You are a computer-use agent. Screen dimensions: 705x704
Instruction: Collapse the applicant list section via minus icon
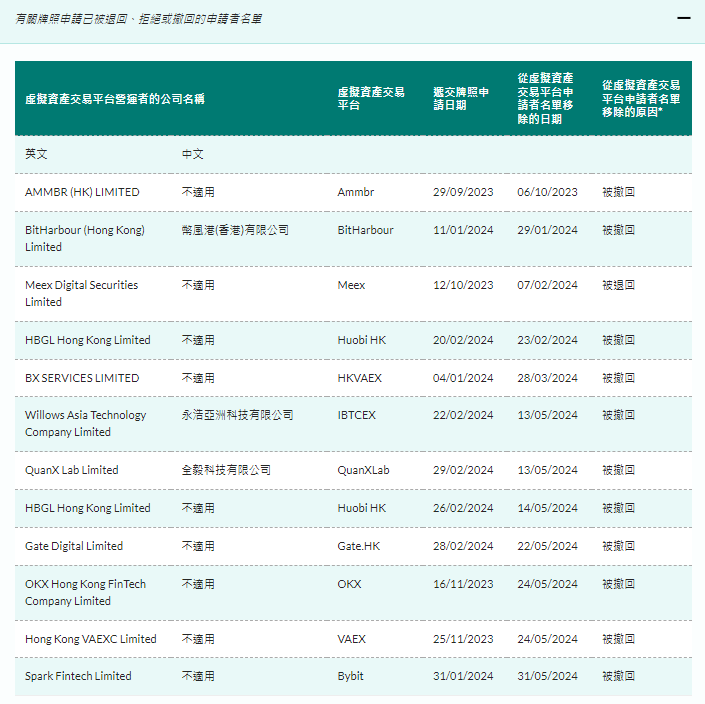[x=683, y=18]
